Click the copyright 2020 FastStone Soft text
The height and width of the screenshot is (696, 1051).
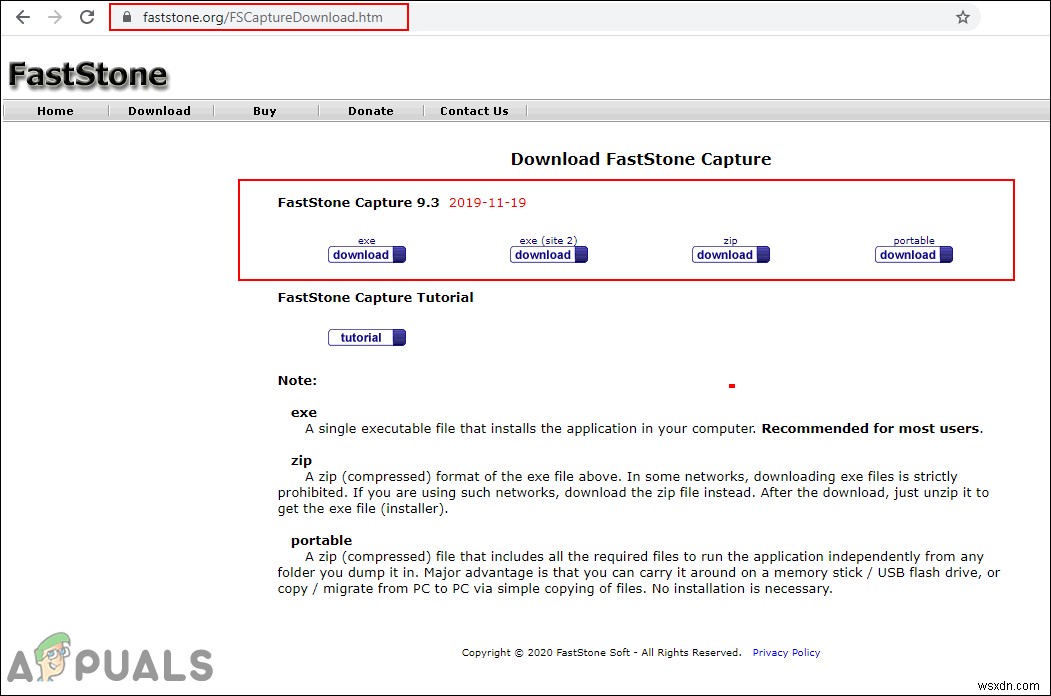(601, 652)
